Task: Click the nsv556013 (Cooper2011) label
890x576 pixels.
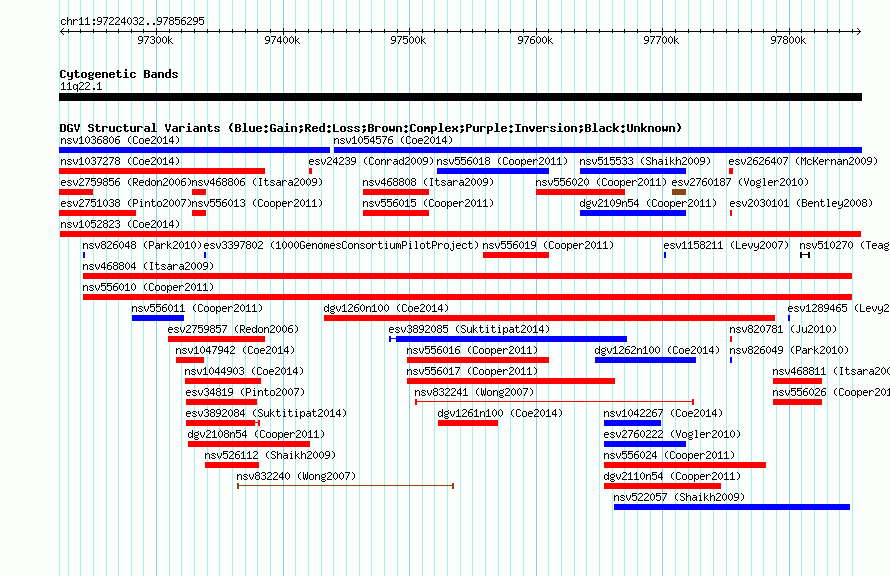Action: click(x=257, y=203)
